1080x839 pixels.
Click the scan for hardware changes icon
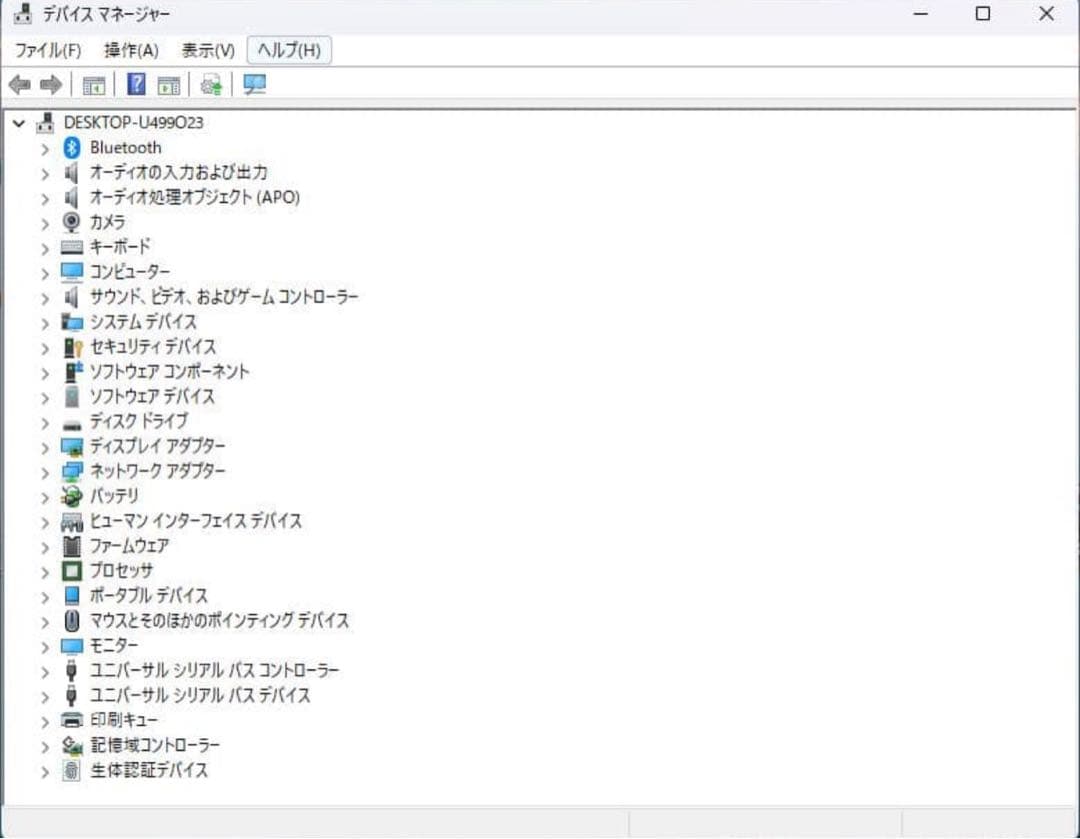click(x=210, y=84)
